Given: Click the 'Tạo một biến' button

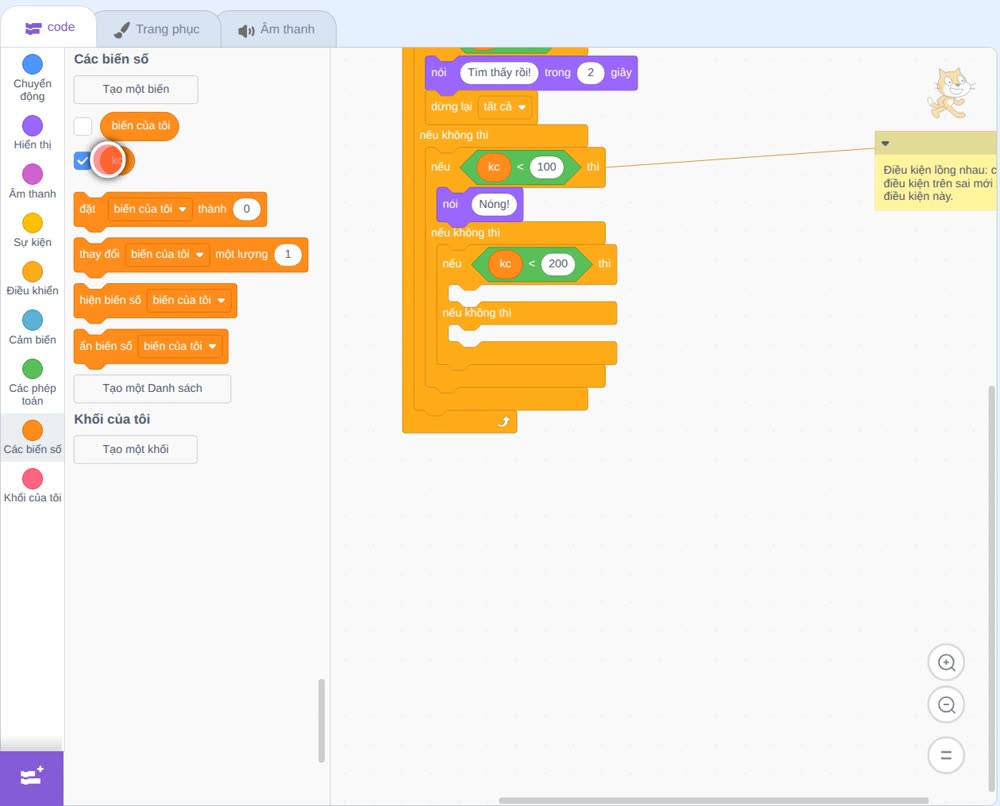Looking at the screenshot, I should [x=136, y=89].
